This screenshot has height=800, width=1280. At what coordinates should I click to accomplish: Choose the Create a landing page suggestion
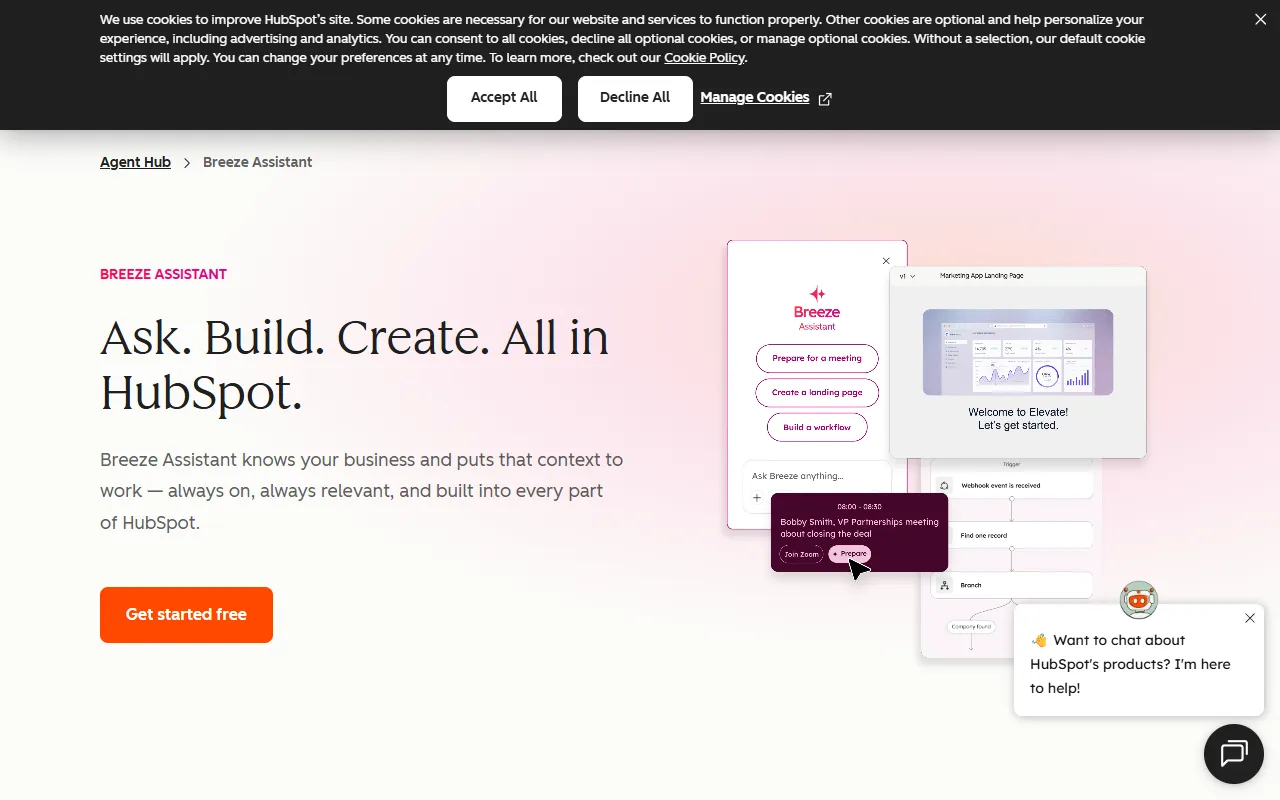(x=817, y=392)
